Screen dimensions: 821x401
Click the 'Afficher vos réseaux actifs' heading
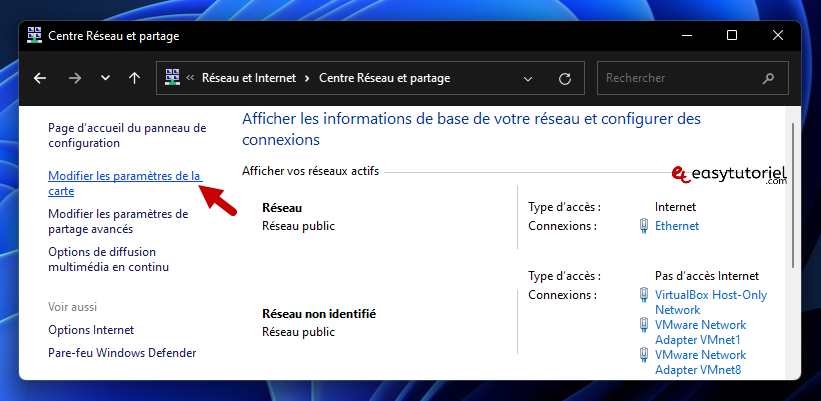310,171
